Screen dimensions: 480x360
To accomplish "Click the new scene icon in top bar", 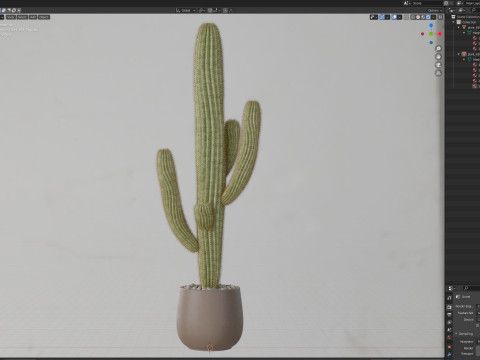I will click(446, 3).
